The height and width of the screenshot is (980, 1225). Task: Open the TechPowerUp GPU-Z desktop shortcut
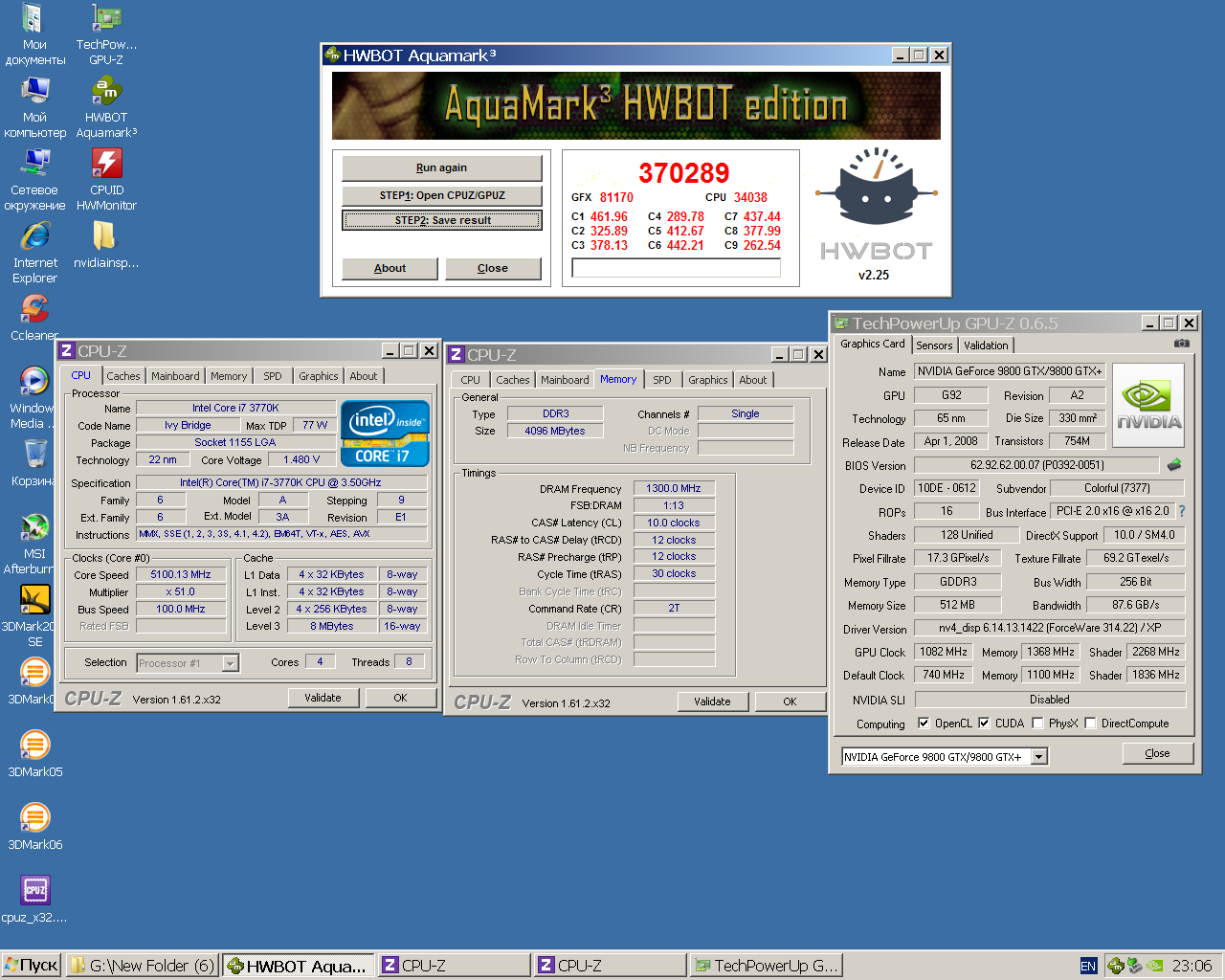pos(106,34)
